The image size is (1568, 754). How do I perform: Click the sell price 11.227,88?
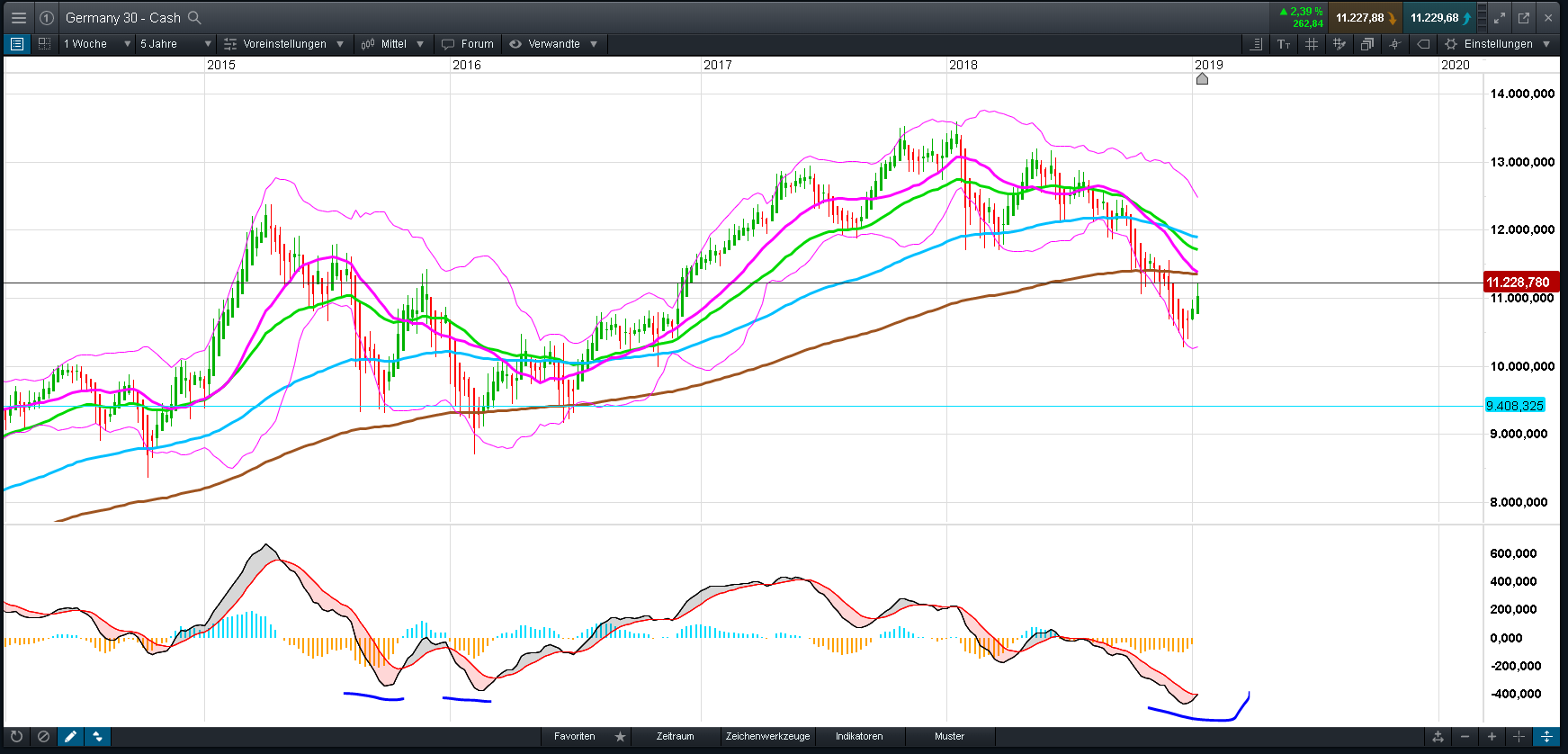pos(1365,18)
